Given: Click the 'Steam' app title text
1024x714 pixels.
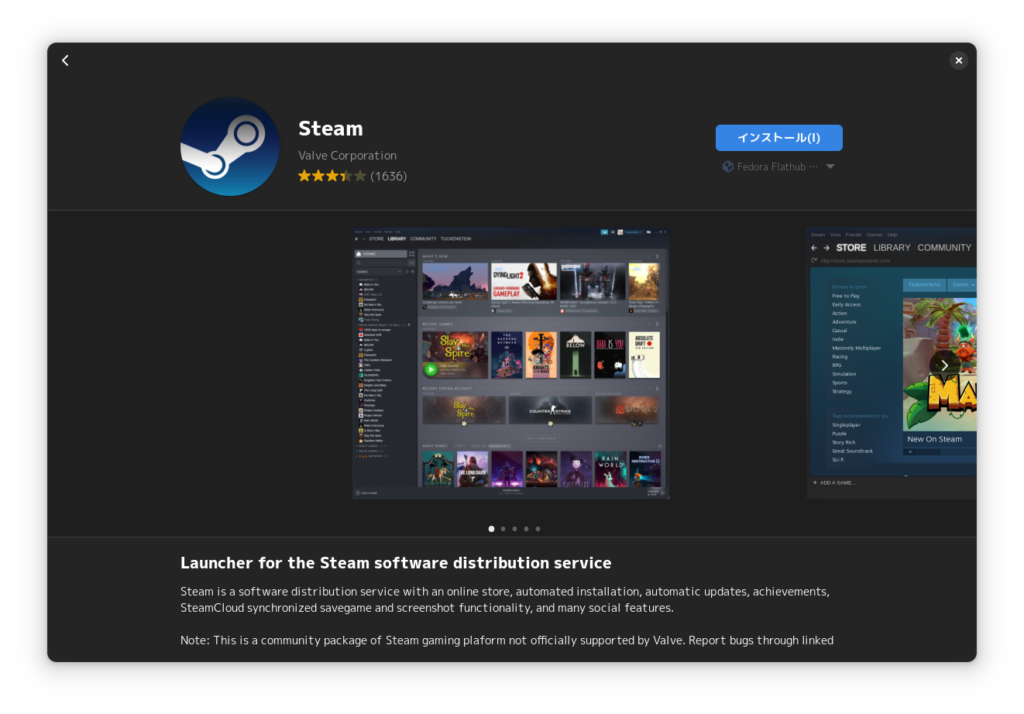Looking at the screenshot, I should click(x=330, y=129).
